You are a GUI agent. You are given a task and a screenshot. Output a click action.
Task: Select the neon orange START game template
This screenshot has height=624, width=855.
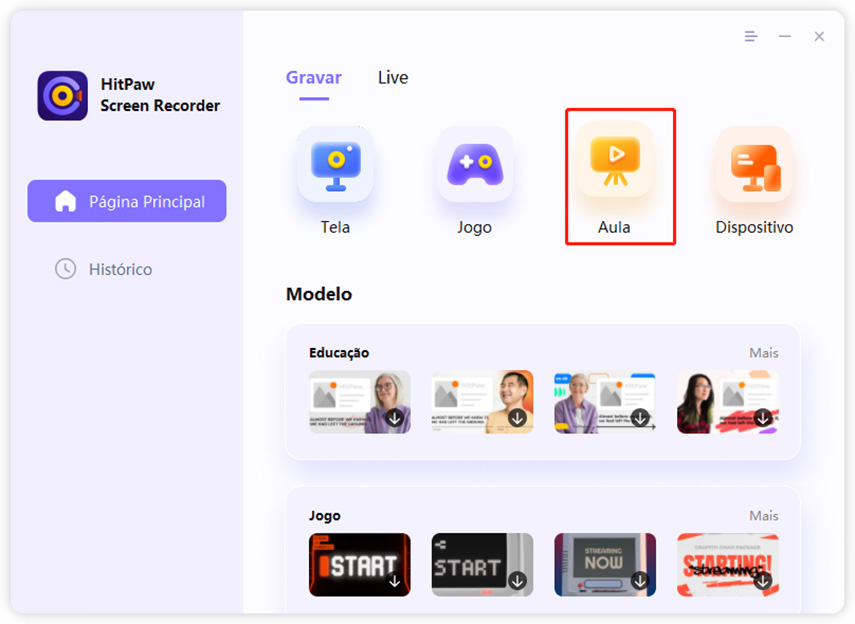click(360, 565)
